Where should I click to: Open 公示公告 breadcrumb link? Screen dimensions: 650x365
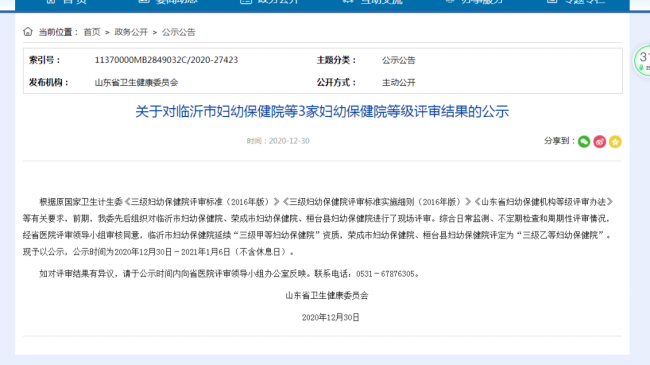(x=179, y=32)
